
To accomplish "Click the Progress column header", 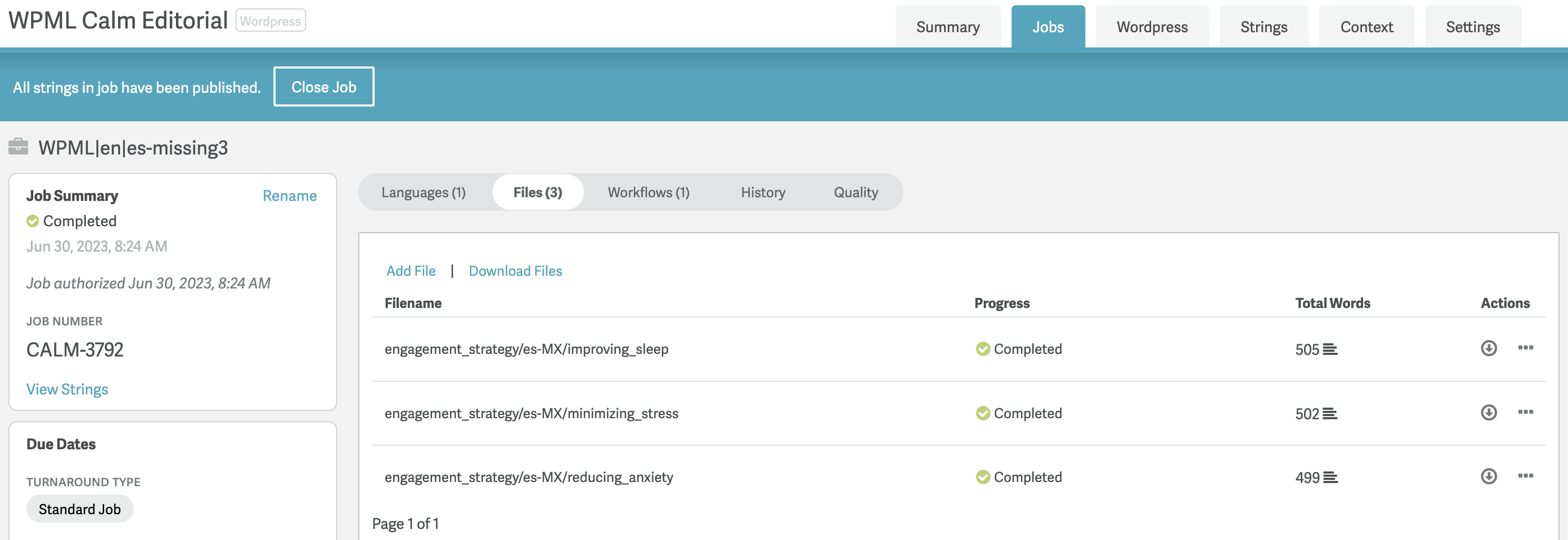I will [x=1001, y=303].
